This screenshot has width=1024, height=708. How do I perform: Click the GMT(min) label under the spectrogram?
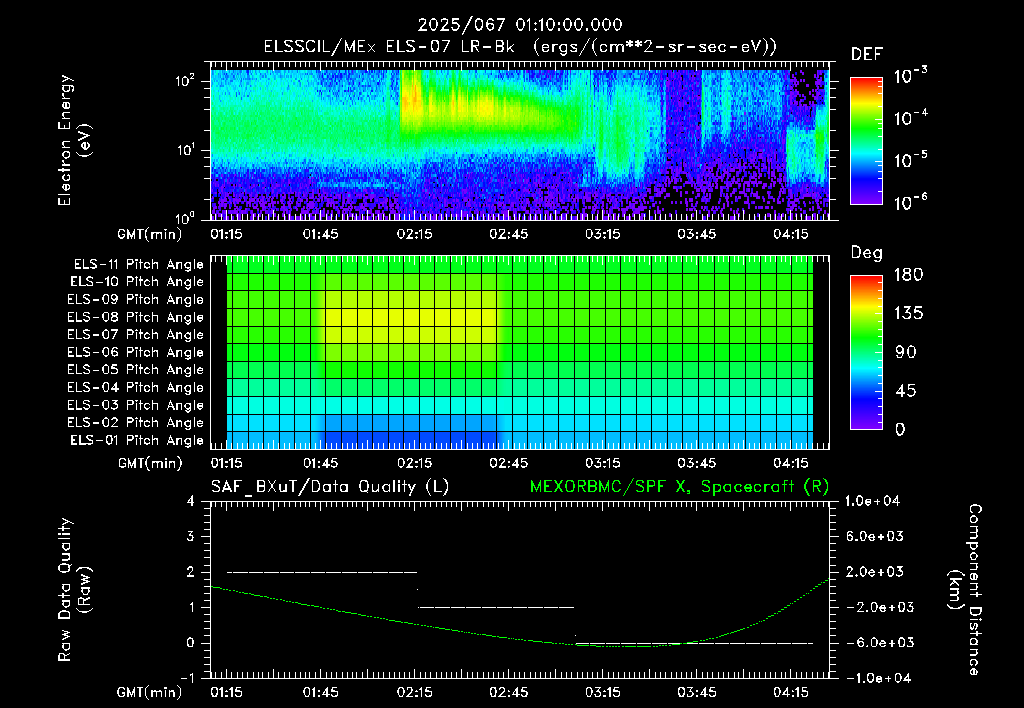coord(149,234)
